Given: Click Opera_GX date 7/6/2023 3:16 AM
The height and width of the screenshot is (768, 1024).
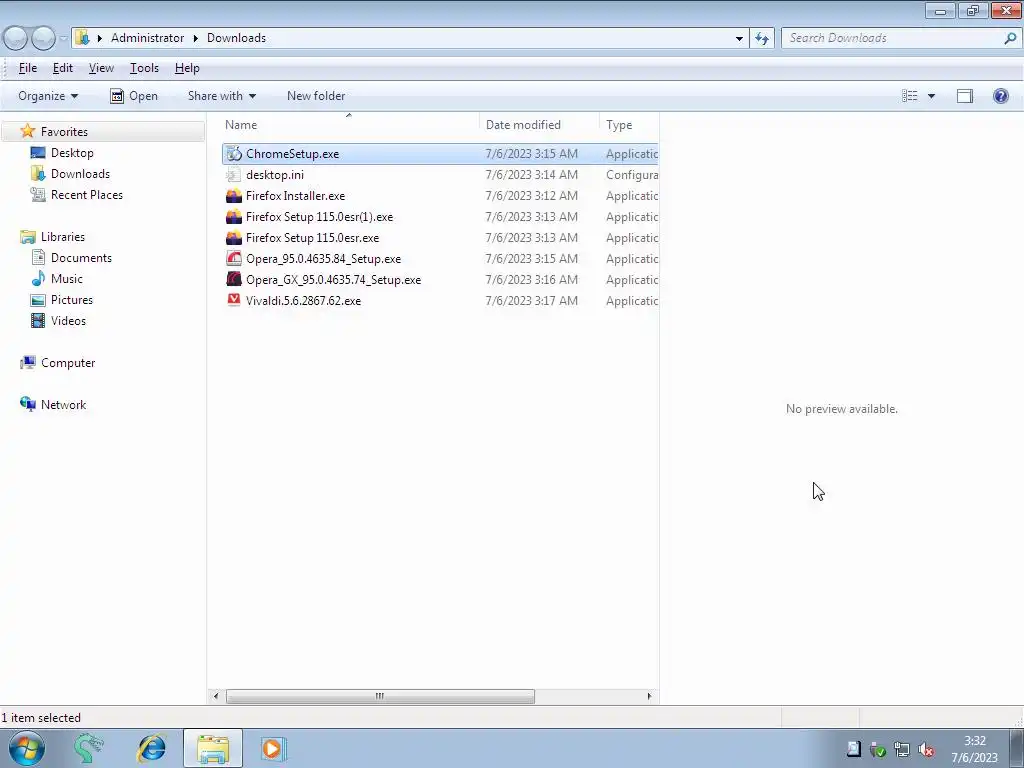Looking at the screenshot, I should click(x=532, y=280).
